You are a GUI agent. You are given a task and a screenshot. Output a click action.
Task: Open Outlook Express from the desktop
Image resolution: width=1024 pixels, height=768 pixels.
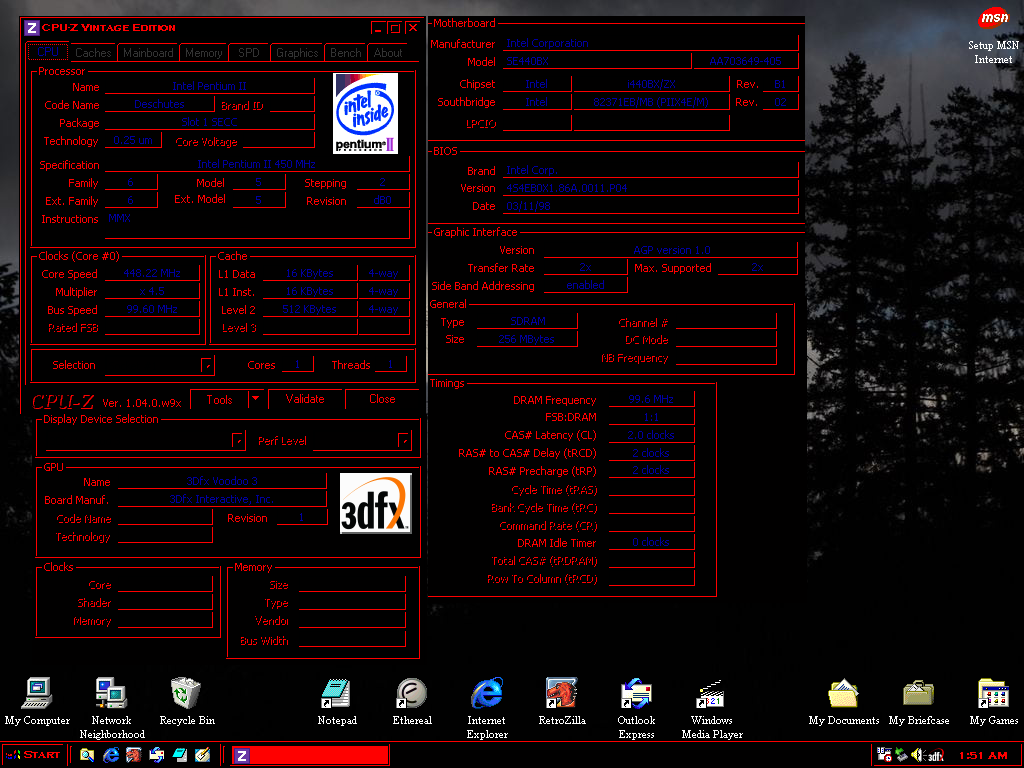pyautogui.click(x=636, y=694)
